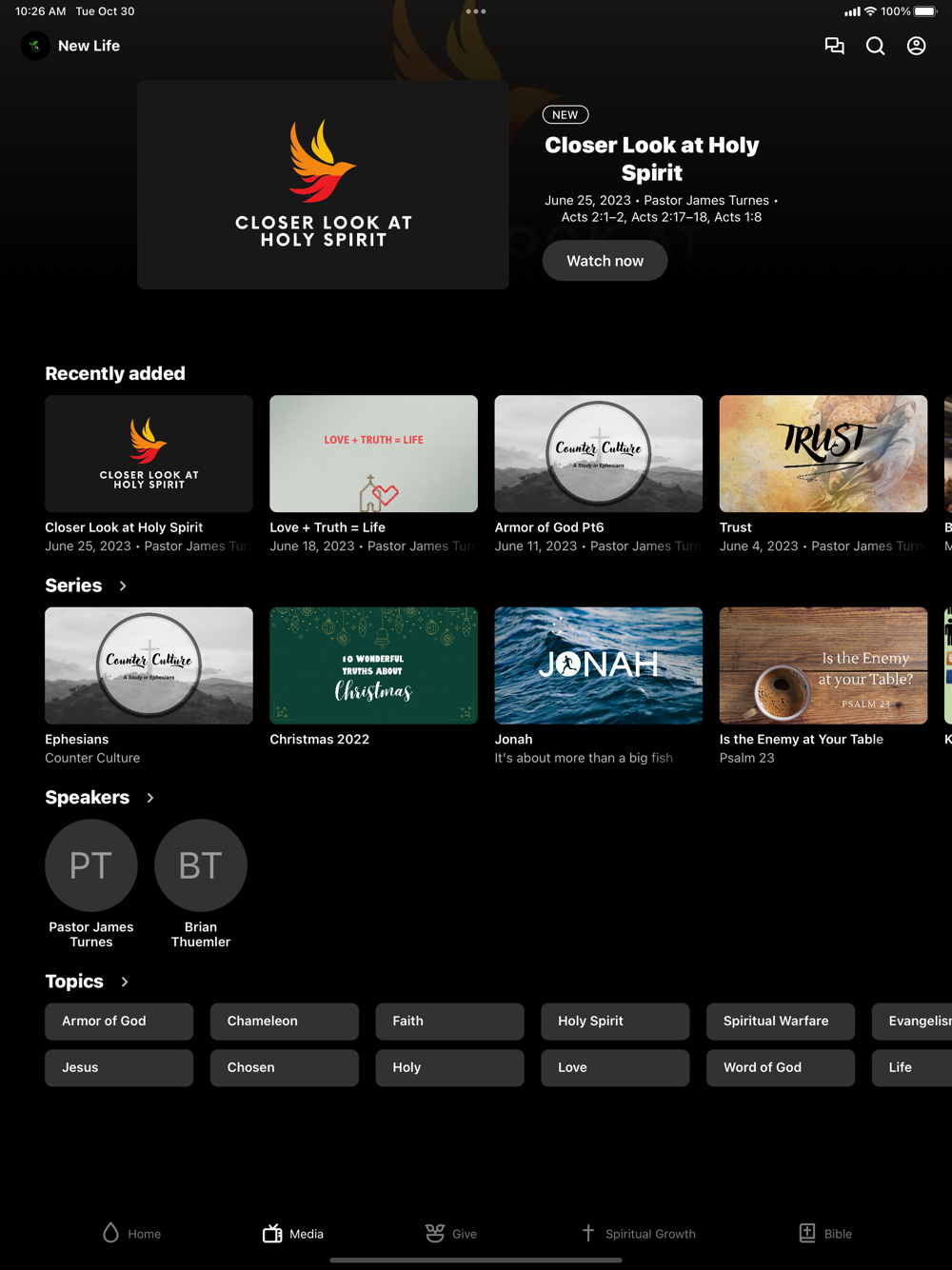Image resolution: width=952 pixels, height=1270 pixels.
Task: Click the Topics heading
Action: pyautogui.click(x=74, y=982)
